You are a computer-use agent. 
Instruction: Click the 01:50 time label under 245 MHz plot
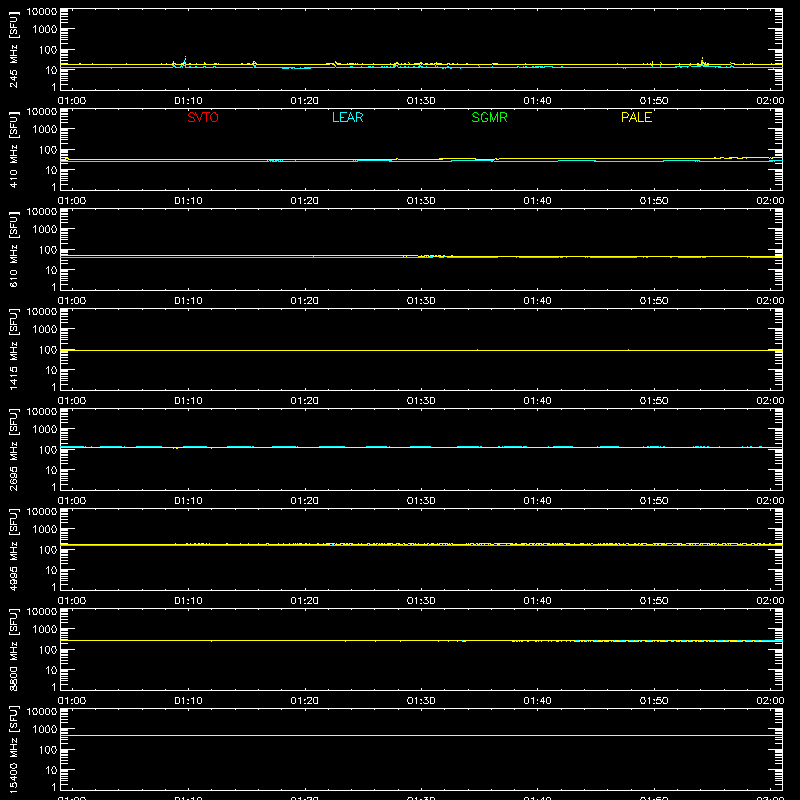tap(654, 101)
